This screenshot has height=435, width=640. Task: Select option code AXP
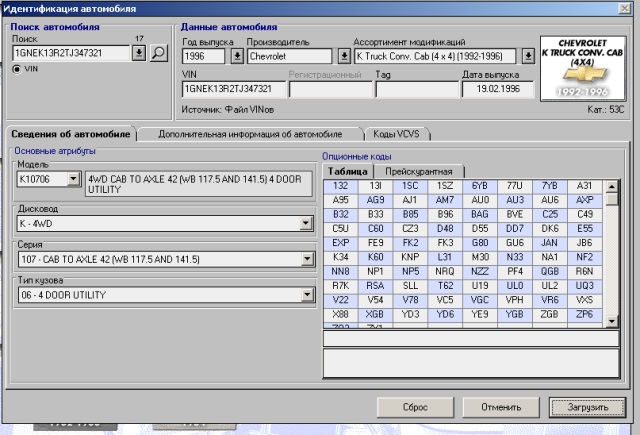coord(584,200)
